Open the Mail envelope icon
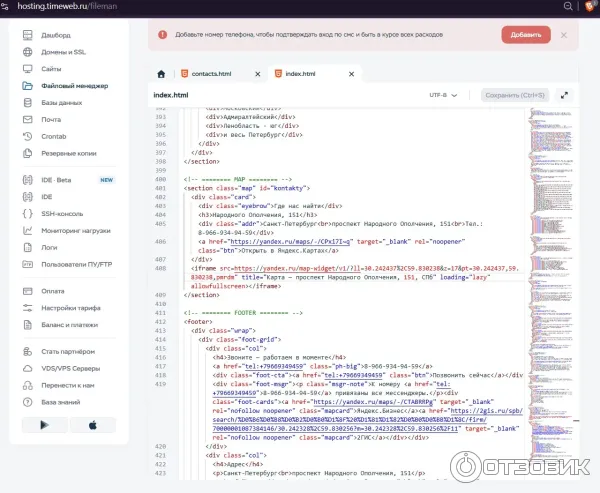Image resolution: width=600 pixels, height=493 pixels. (28, 119)
